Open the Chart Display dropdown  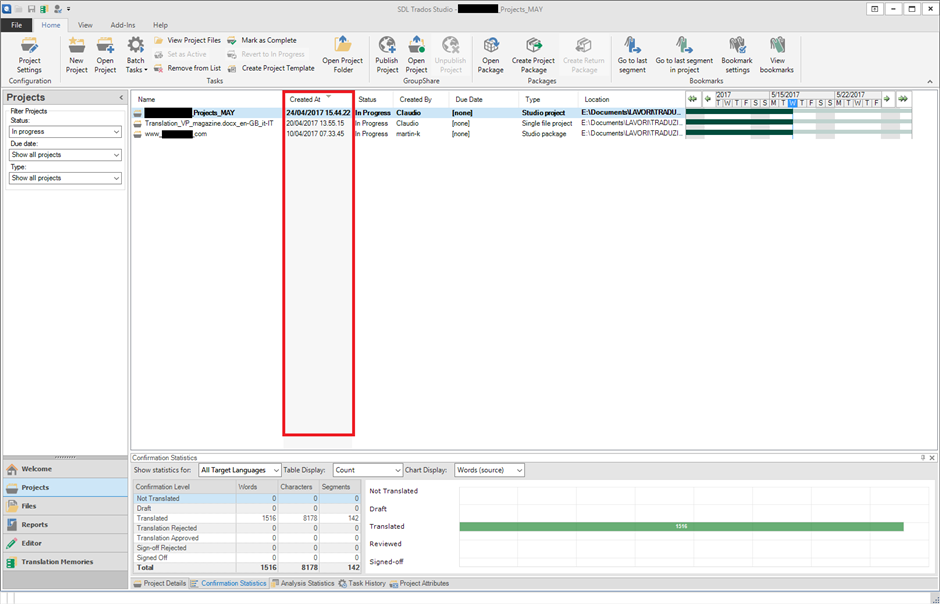coord(489,470)
